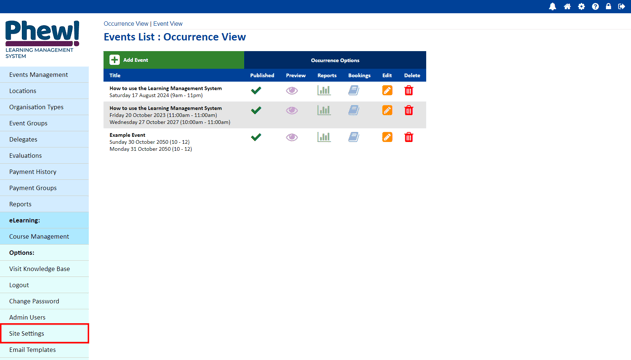Click the Phew! logo
The width and height of the screenshot is (631, 360).
coord(42,39)
